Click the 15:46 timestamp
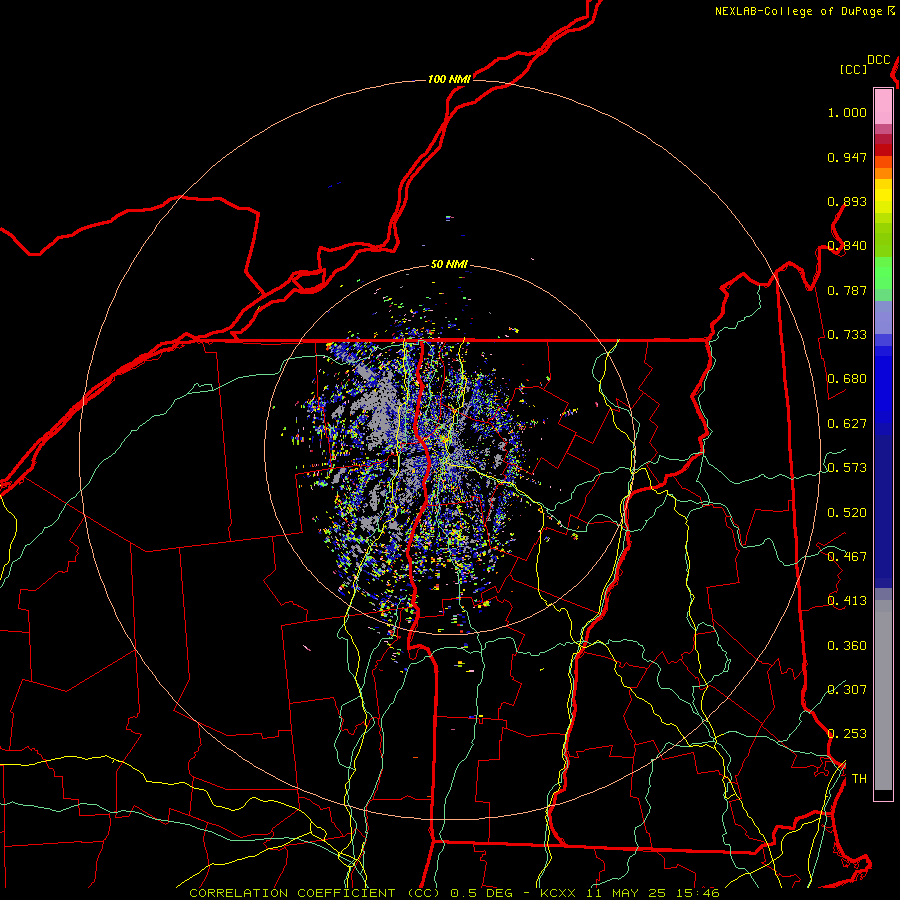The image size is (900, 900). pos(698,893)
